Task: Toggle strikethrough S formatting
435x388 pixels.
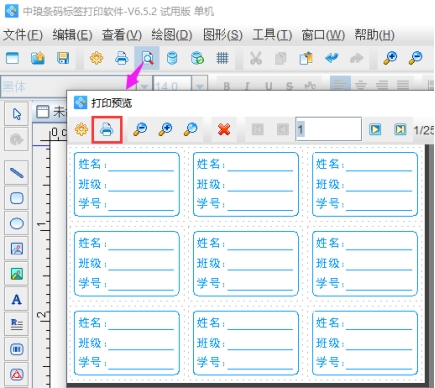Action: pyautogui.click(x=289, y=86)
